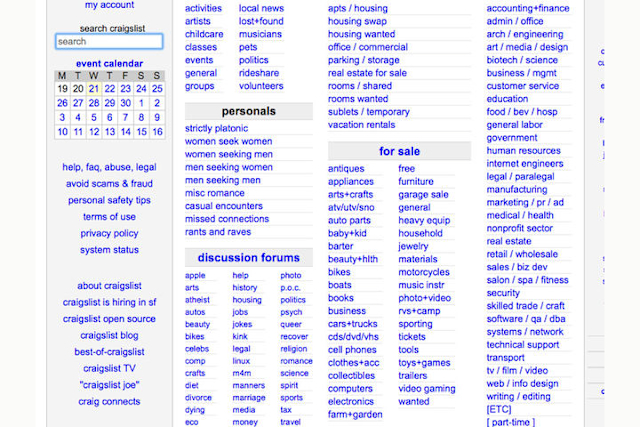Open the musicians community link
640x427 pixels.
point(260,34)
